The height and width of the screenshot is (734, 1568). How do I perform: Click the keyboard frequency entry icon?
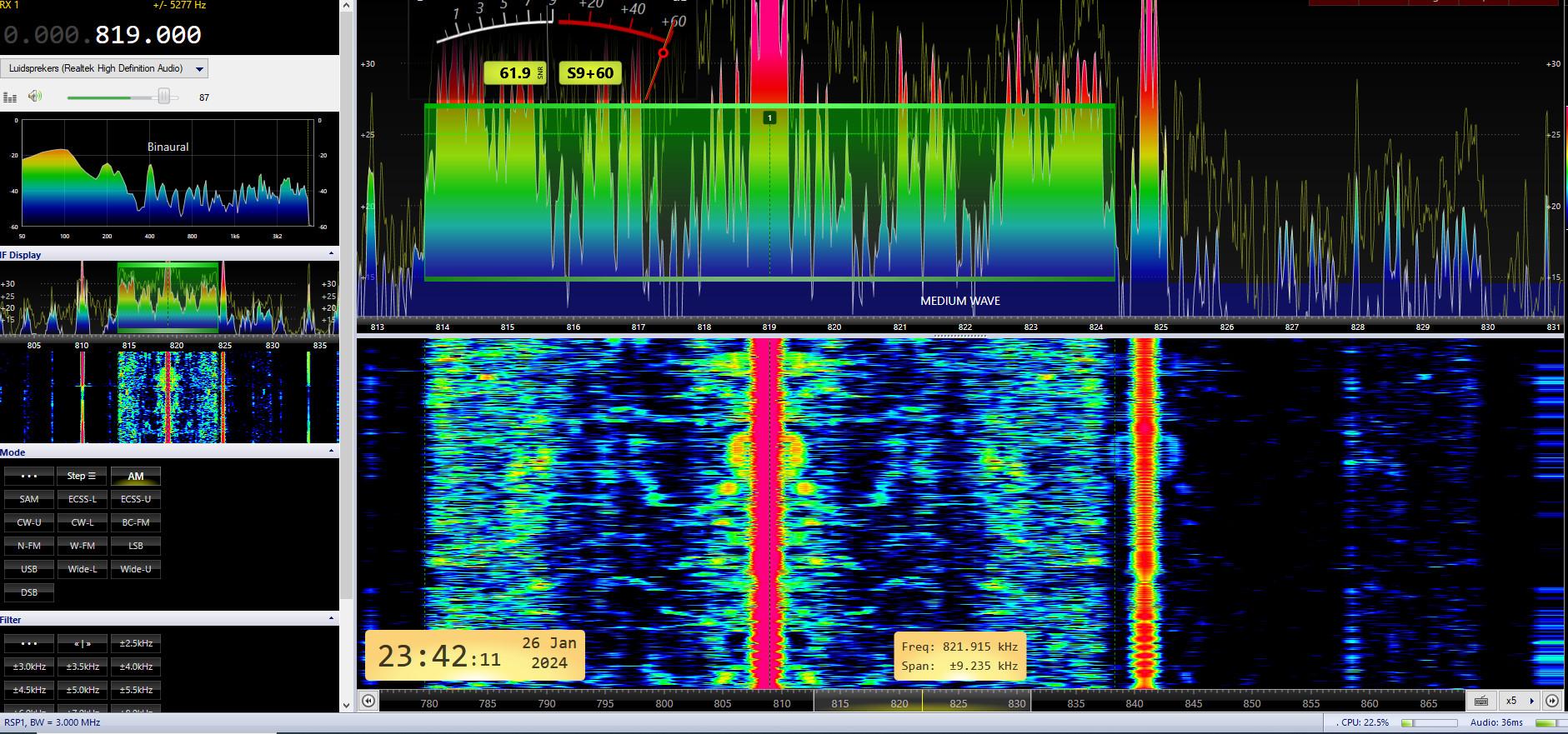click(x=1480, y=702)
